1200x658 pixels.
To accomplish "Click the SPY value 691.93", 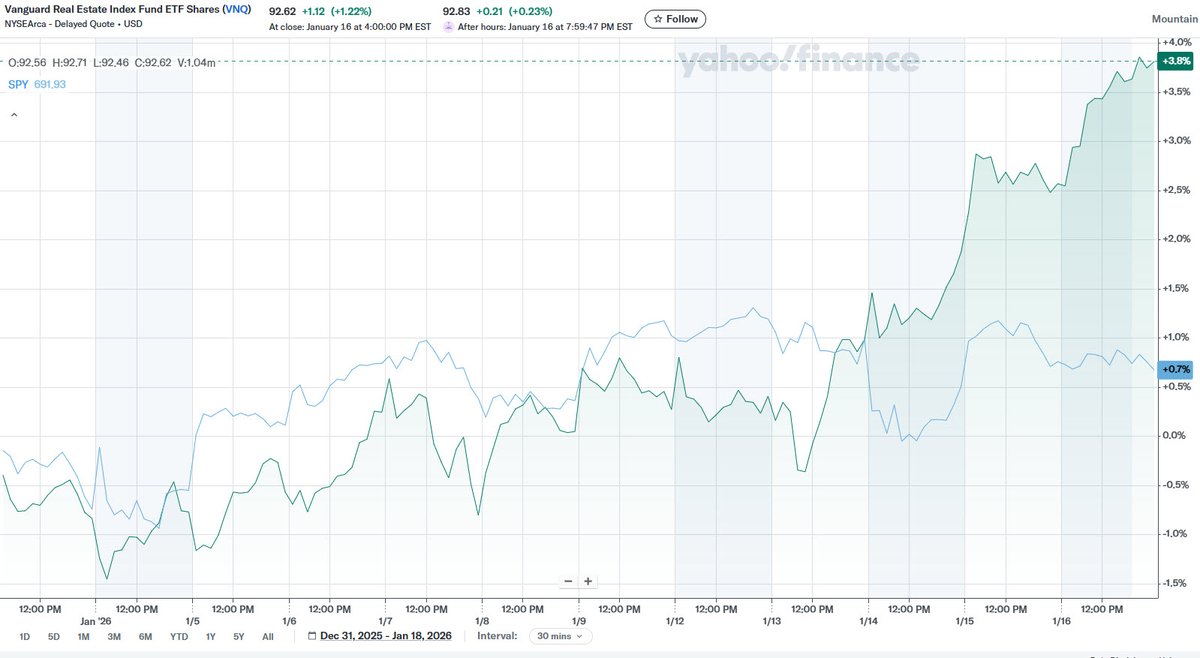I will tap(50, 84).
